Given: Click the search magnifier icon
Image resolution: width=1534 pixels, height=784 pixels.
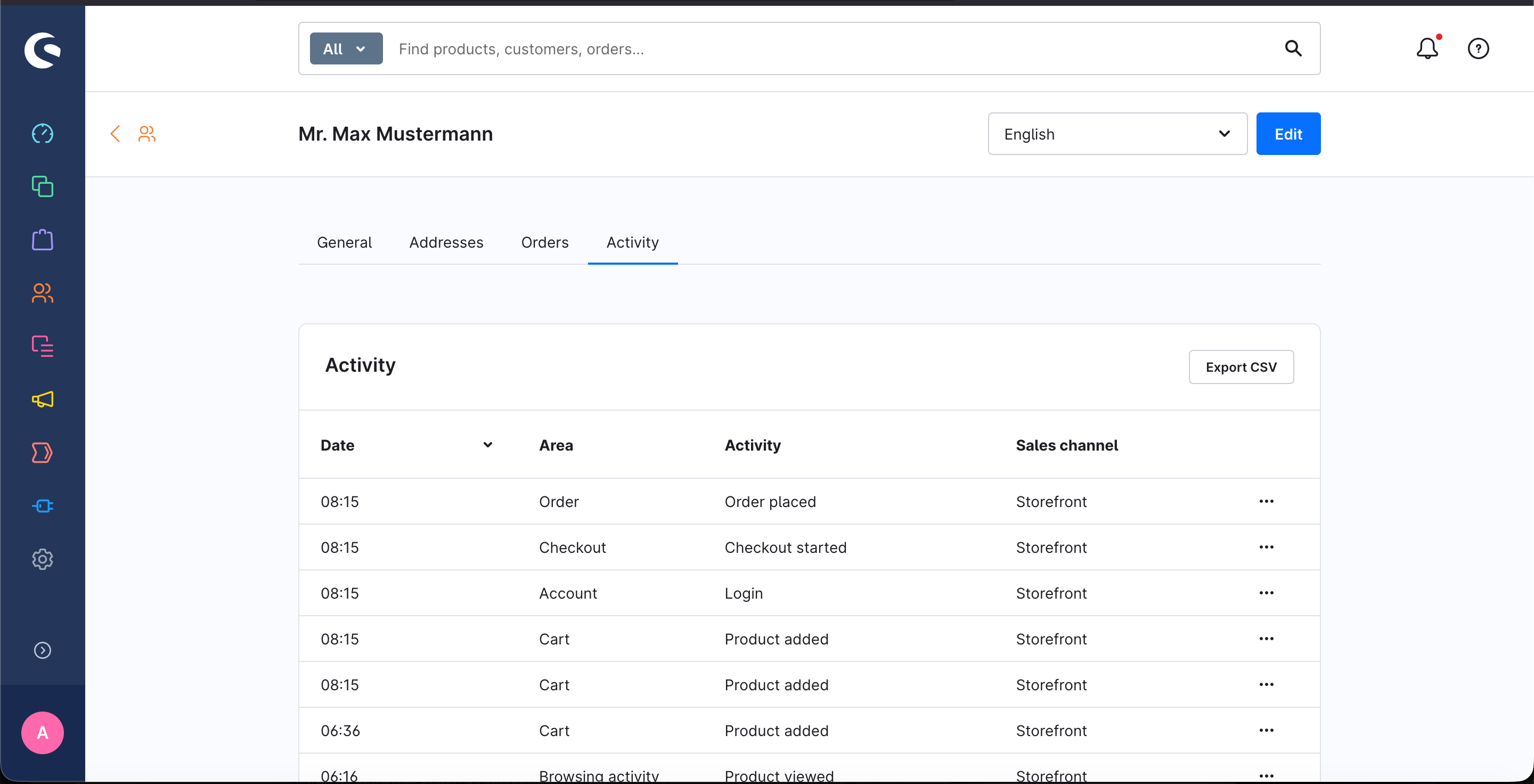Looking at the screenshot, I should click(x=1293, y=48).
